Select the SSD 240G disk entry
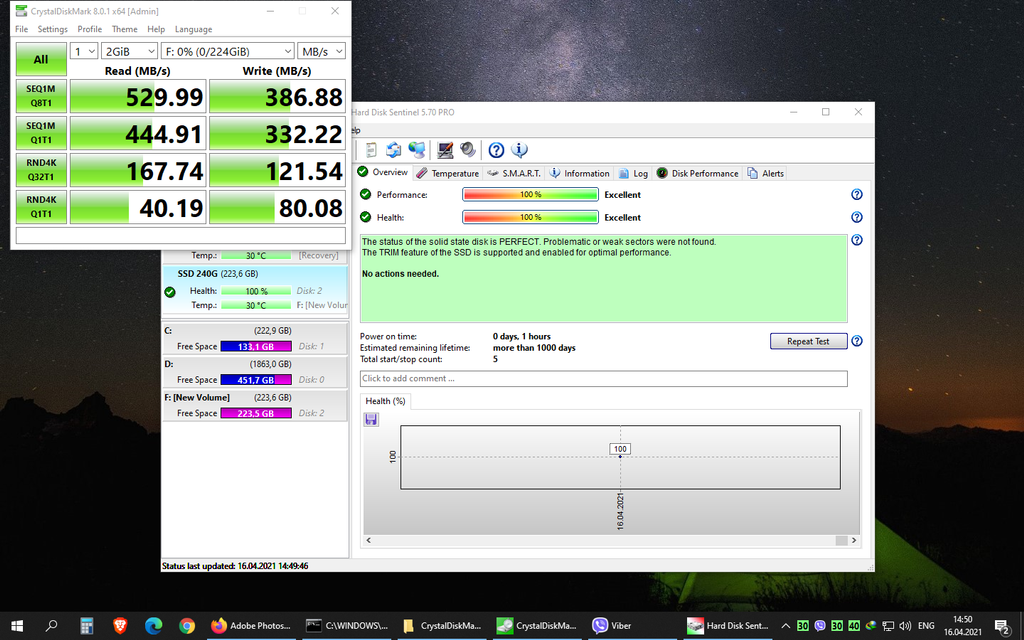The width and height of the screenshot is (1024, 640). [255, 289]
